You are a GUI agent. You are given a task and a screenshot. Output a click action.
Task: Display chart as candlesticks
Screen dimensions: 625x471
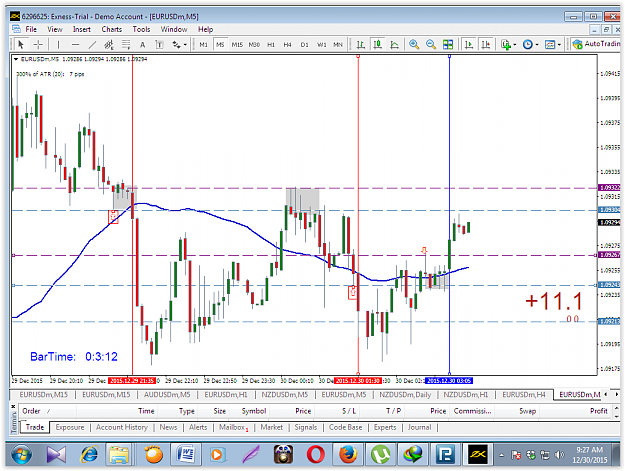[x=377, y=44]
